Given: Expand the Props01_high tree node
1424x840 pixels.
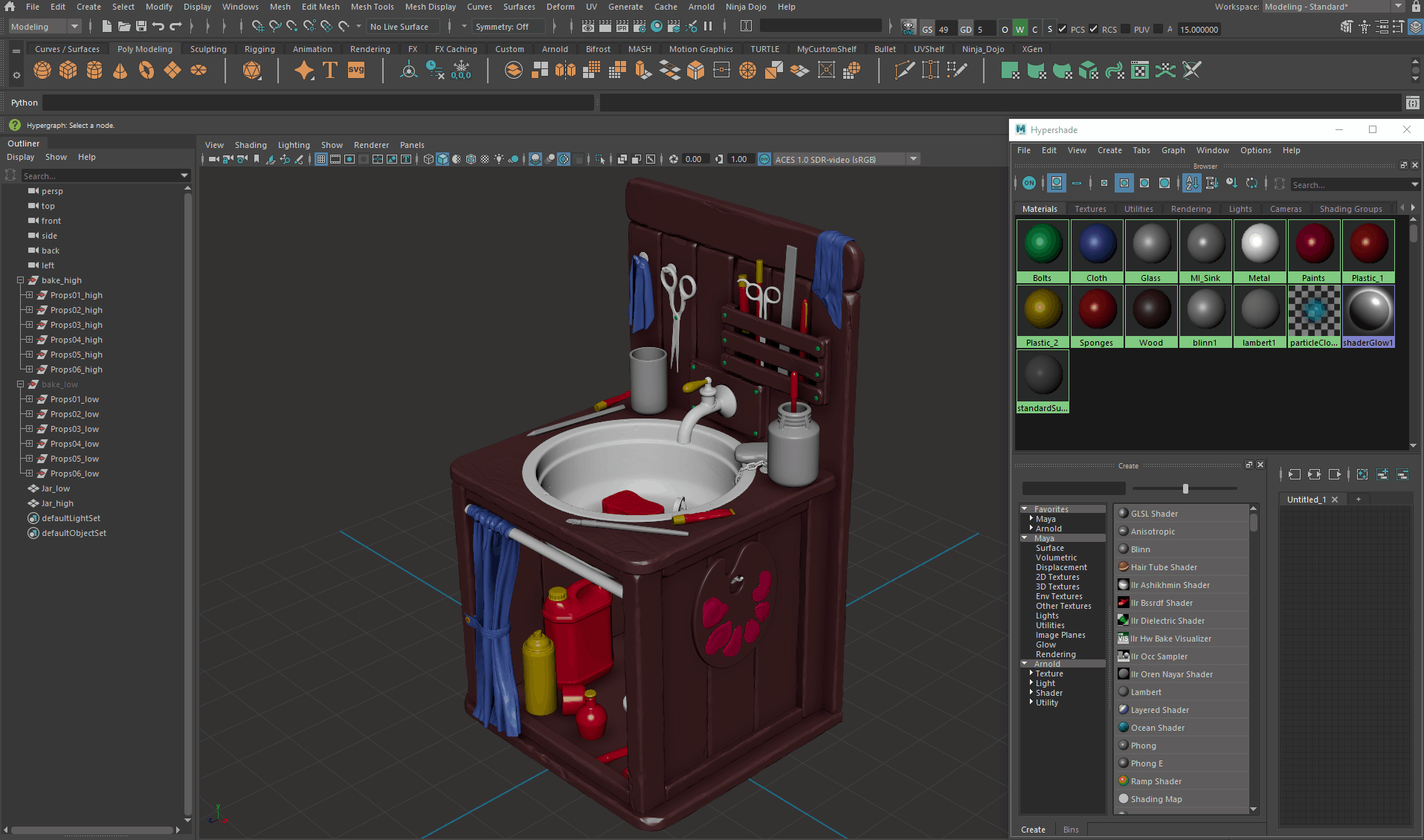Looking at the screenshot, I should [29, 295].
